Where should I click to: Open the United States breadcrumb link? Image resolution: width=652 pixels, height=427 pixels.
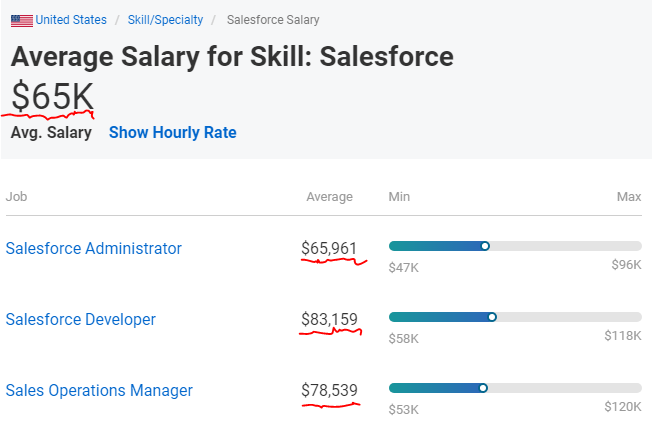[71, 20]
